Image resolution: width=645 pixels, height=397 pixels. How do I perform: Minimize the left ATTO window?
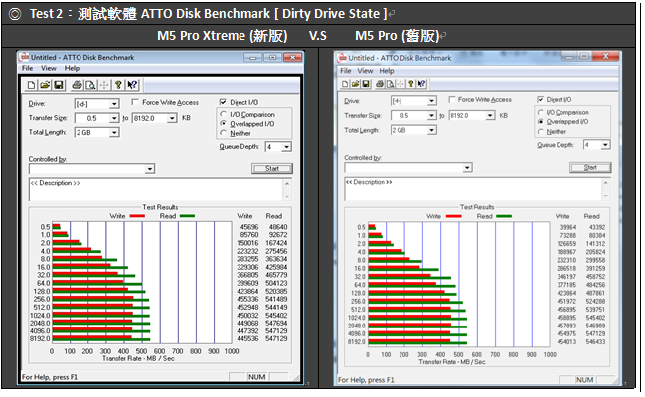pos(253,57)
